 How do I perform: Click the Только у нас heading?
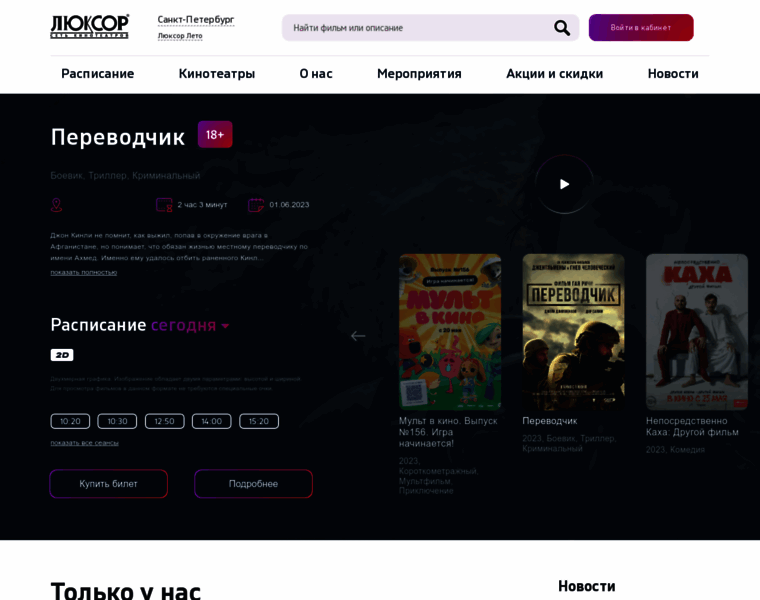click(x=126, y=590)
